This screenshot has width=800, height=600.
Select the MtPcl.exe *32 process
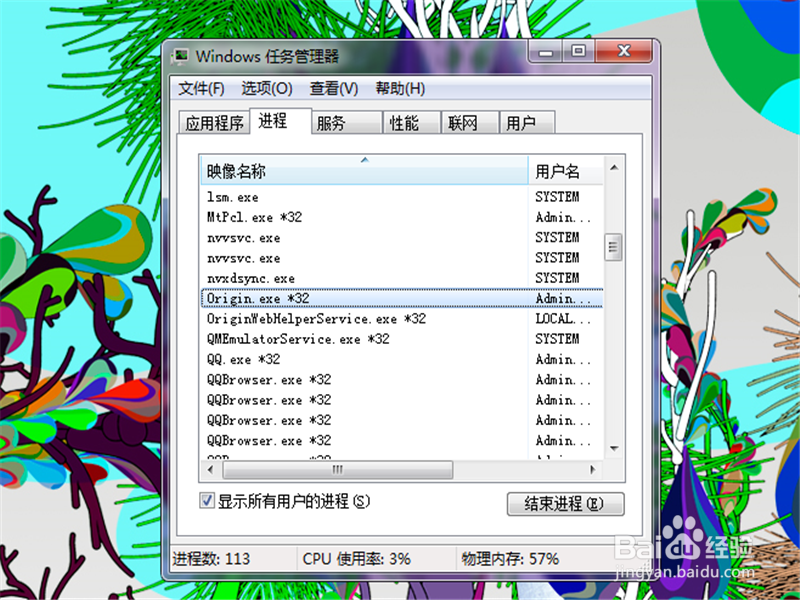pyautogui.click(x=402, y=217)
